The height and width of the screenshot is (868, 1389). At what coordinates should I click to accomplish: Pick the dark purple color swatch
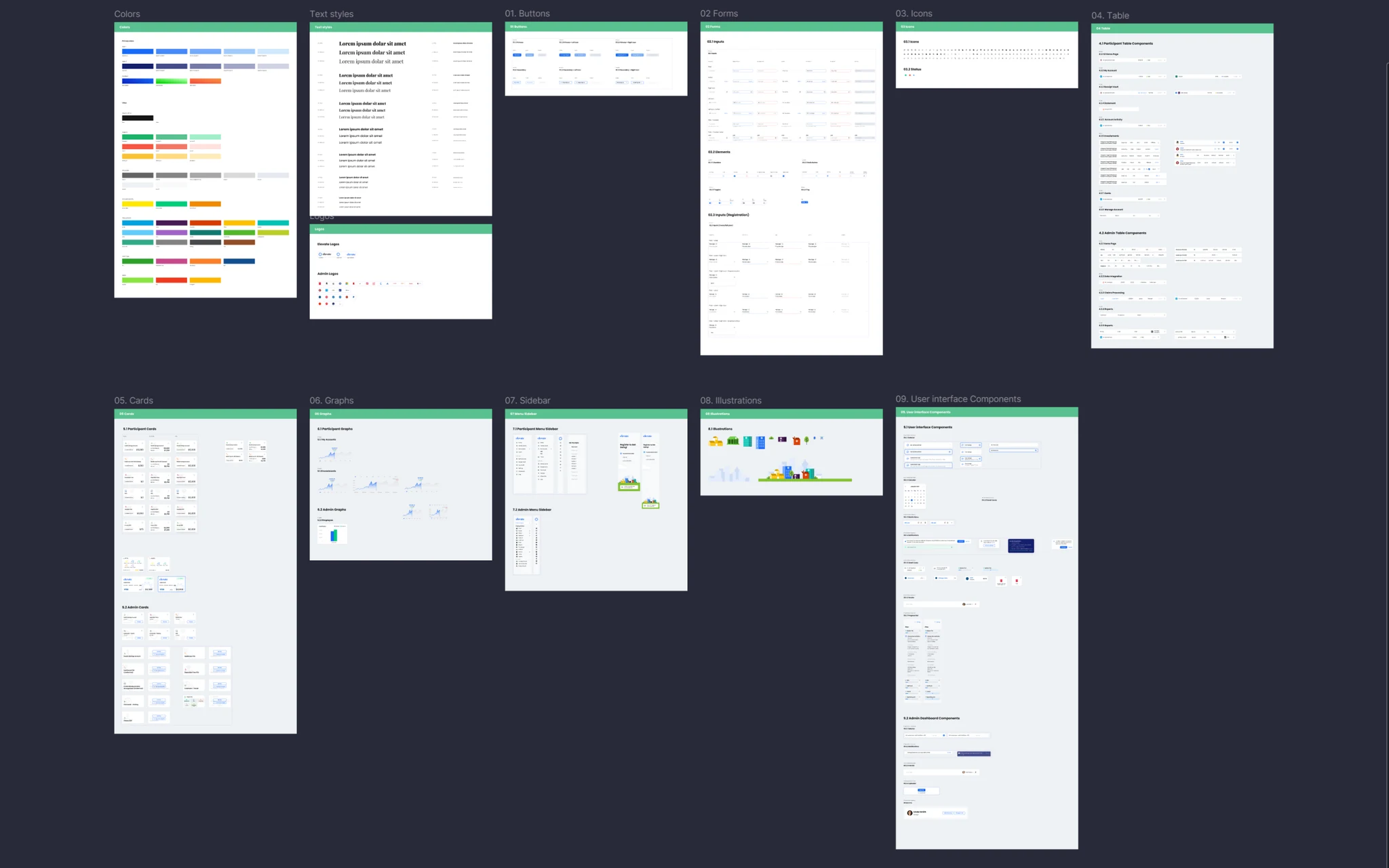pos(172,223)
